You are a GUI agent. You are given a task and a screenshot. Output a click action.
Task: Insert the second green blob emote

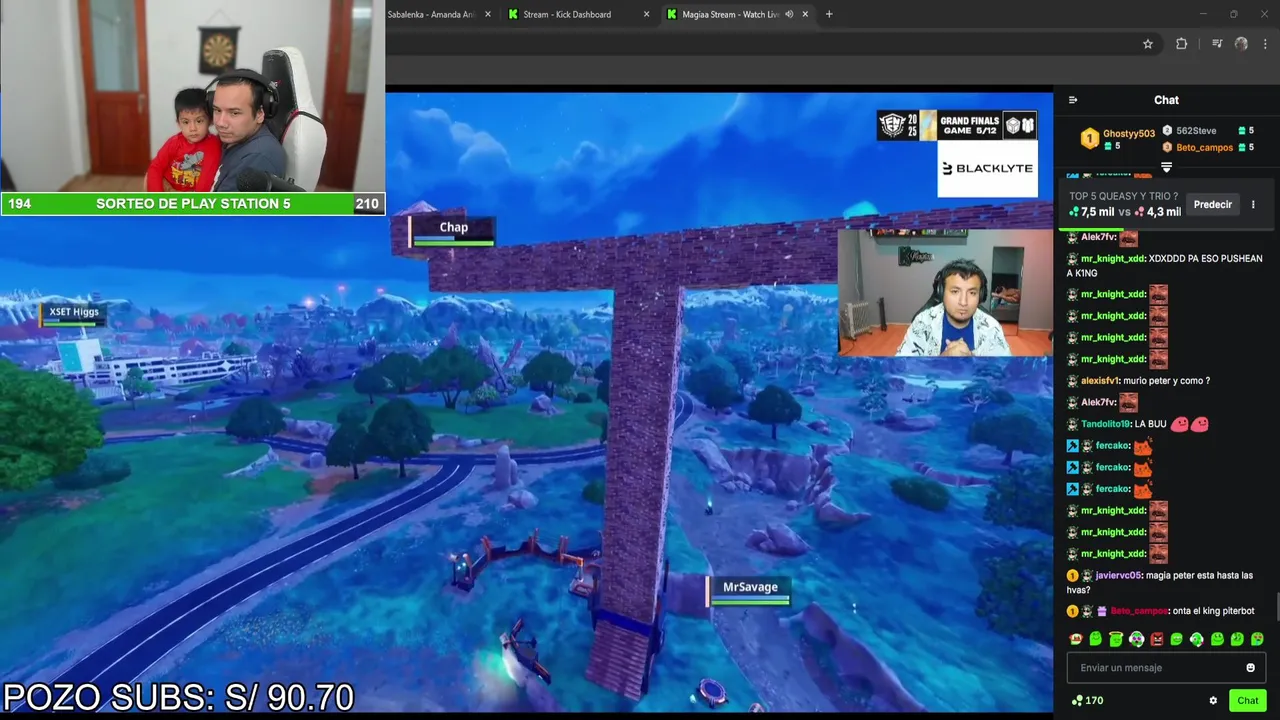pos(1096,639)
